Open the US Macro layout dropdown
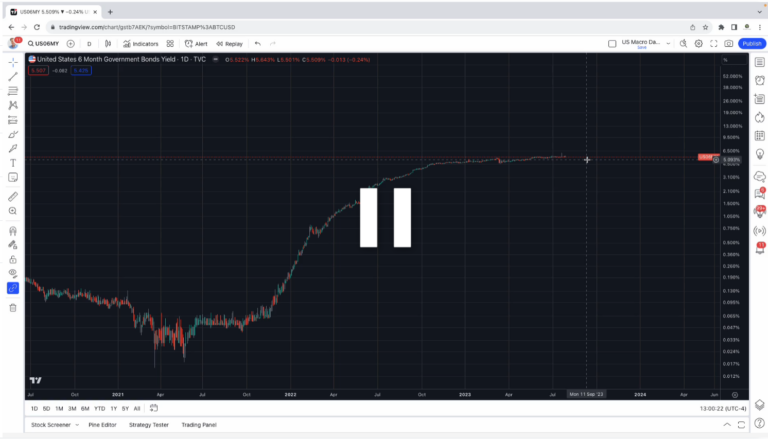 [x=640, y=44]
